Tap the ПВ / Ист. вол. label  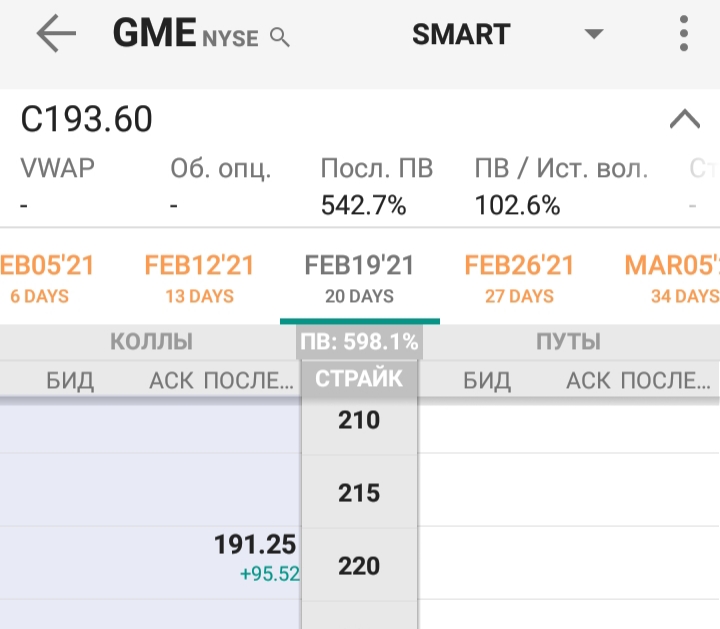tap(561, 168)
